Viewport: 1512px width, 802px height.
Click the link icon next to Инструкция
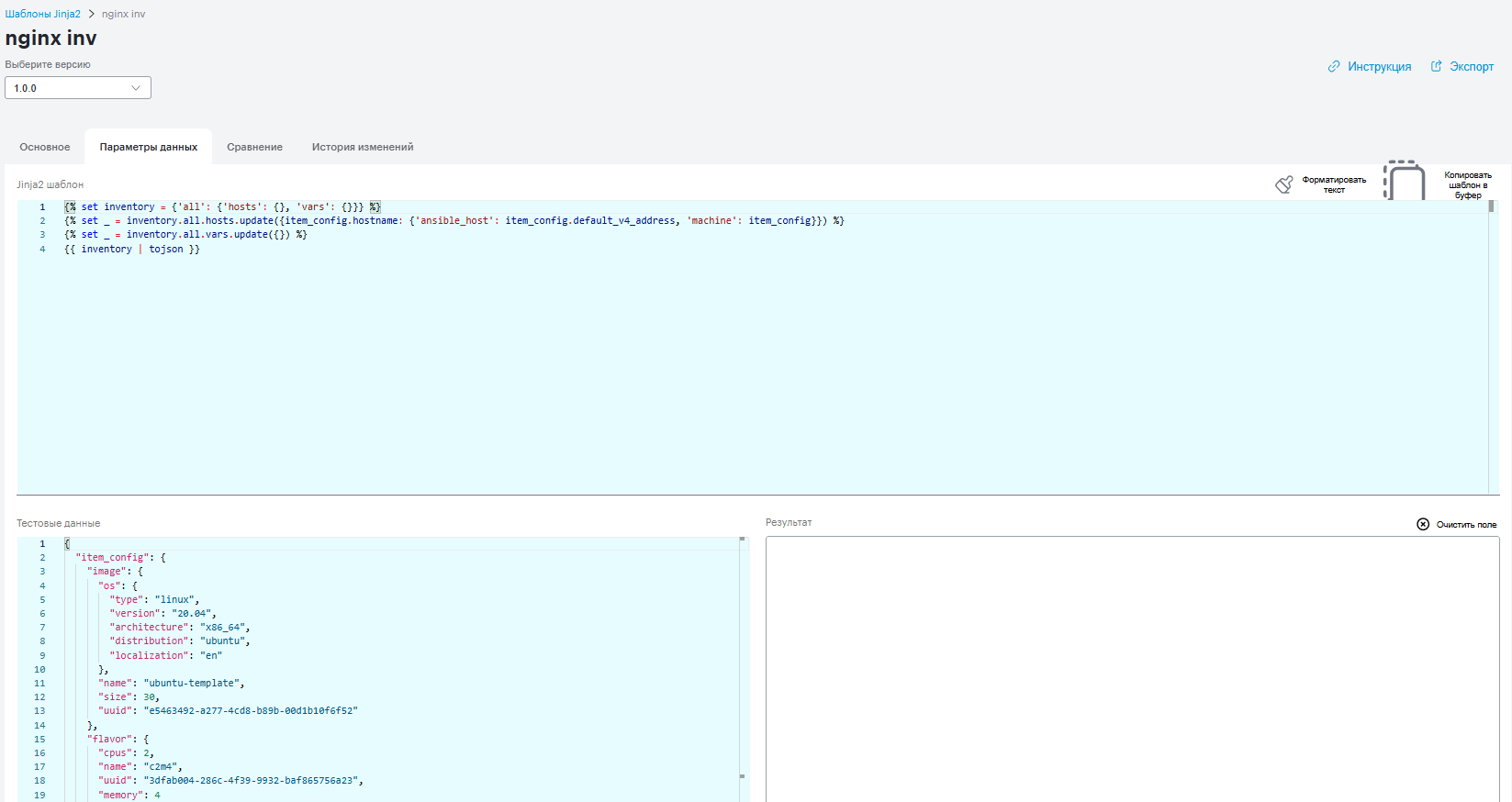pos(1334,66)
